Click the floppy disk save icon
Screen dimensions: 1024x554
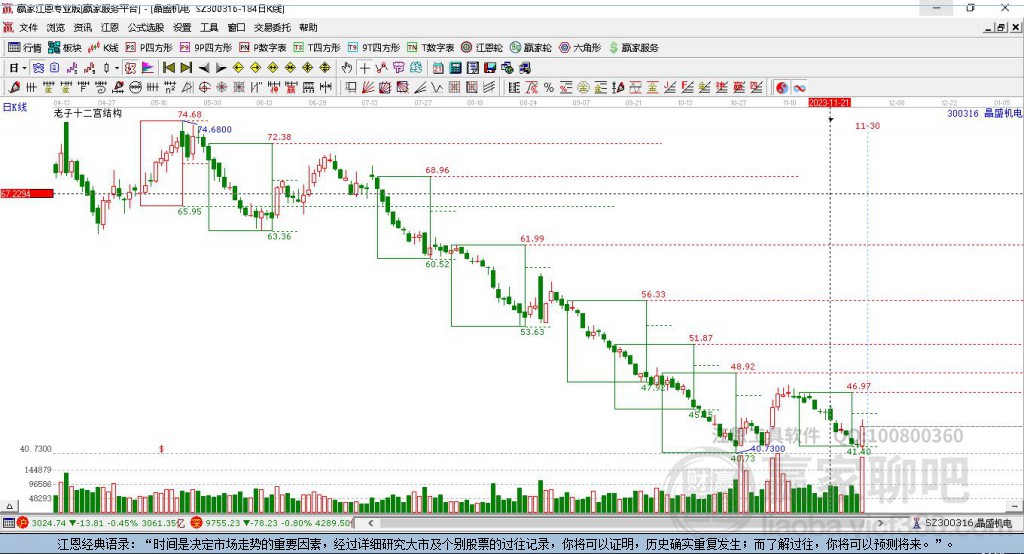(x=490, y=68)
